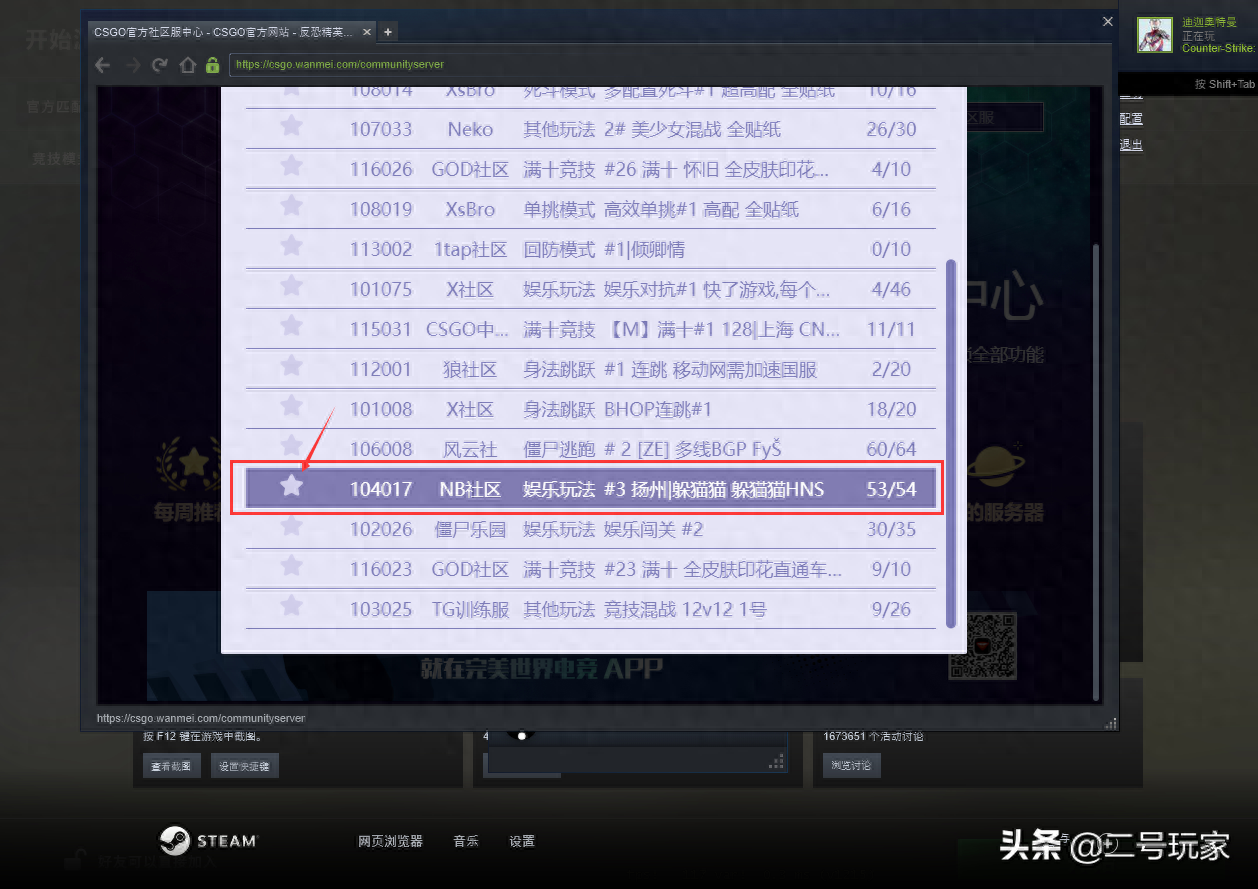Image resolution: width=1258 pixels, height=889 pixels.
Task: Toggle the favorite star for 113002 1tap社区
Action: [291, 248]
